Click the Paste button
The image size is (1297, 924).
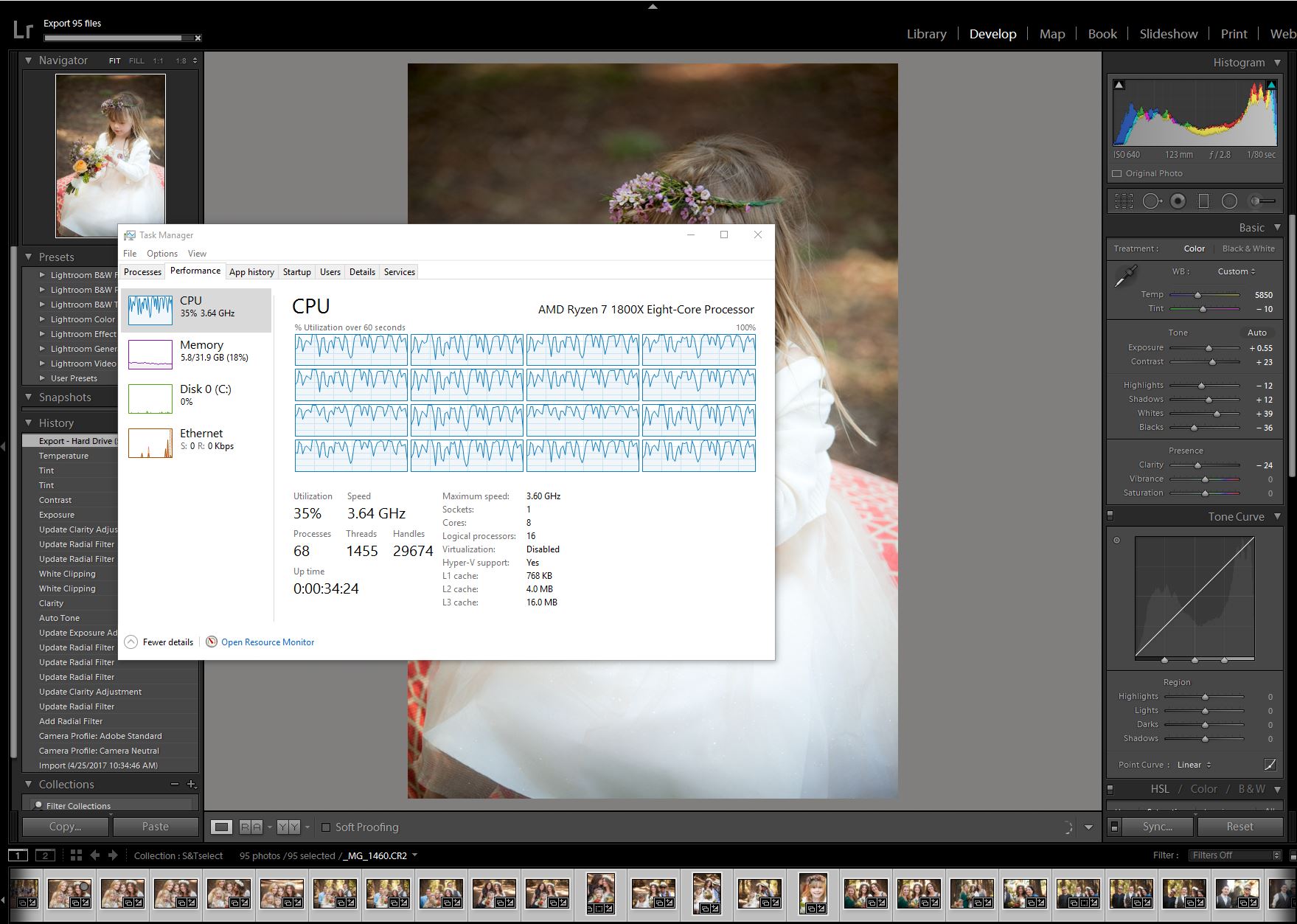(156, 827)
